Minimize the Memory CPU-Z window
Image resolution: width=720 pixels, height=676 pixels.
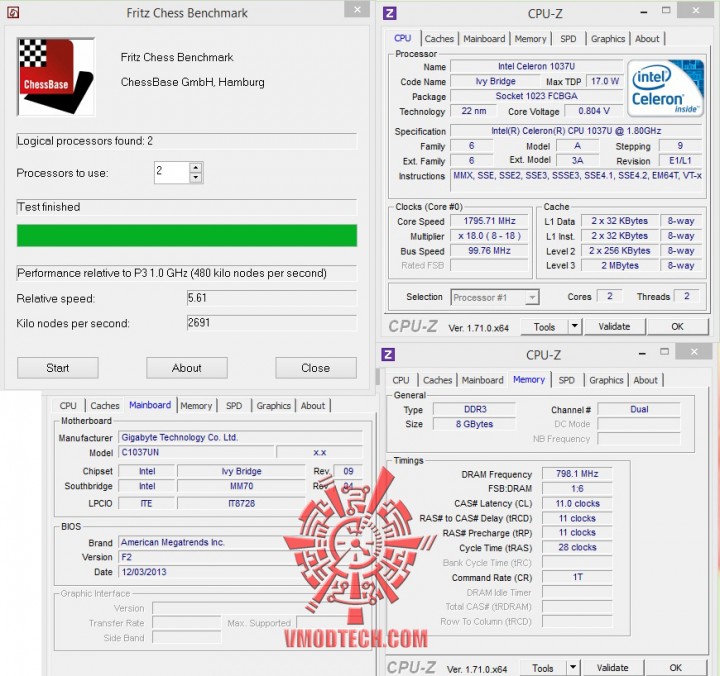[642, 353]
